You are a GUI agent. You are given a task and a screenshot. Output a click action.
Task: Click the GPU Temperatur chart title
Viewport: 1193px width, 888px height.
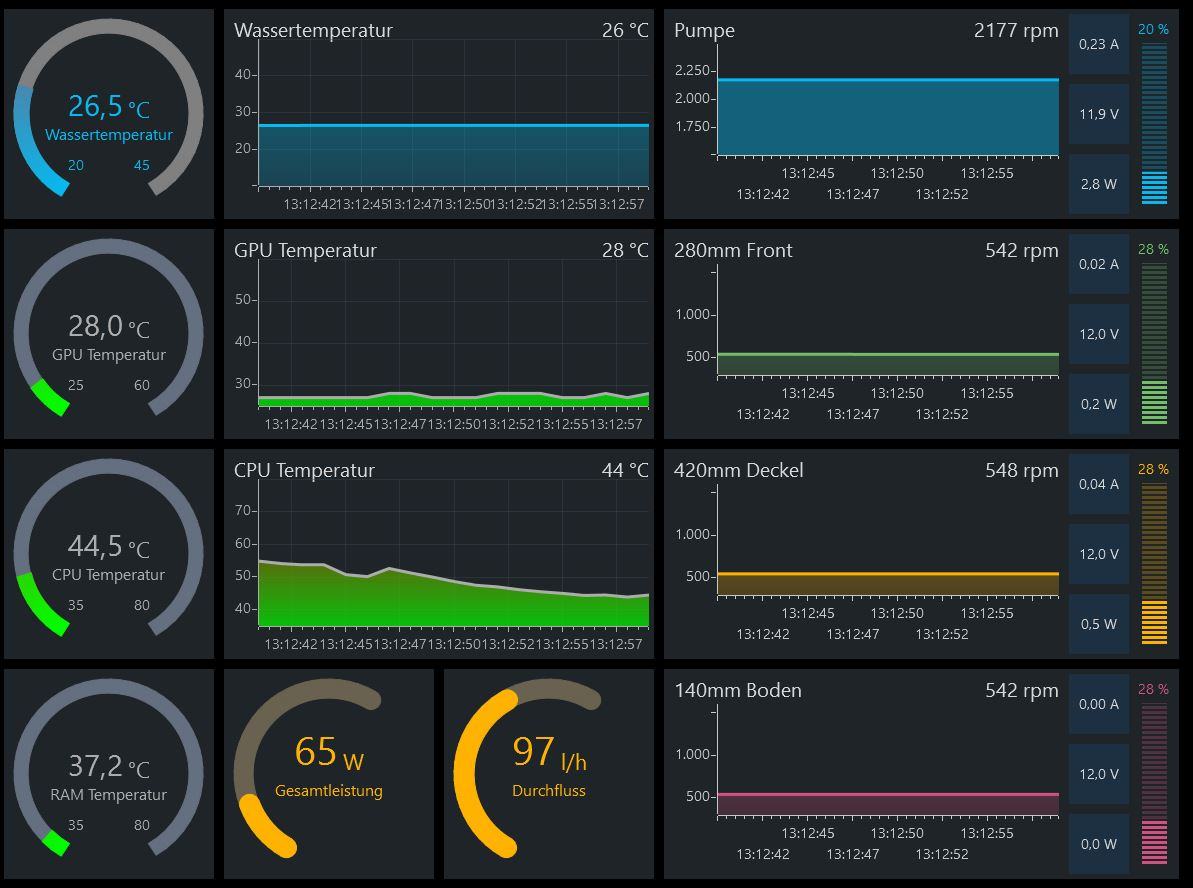[x=305, y=250]
